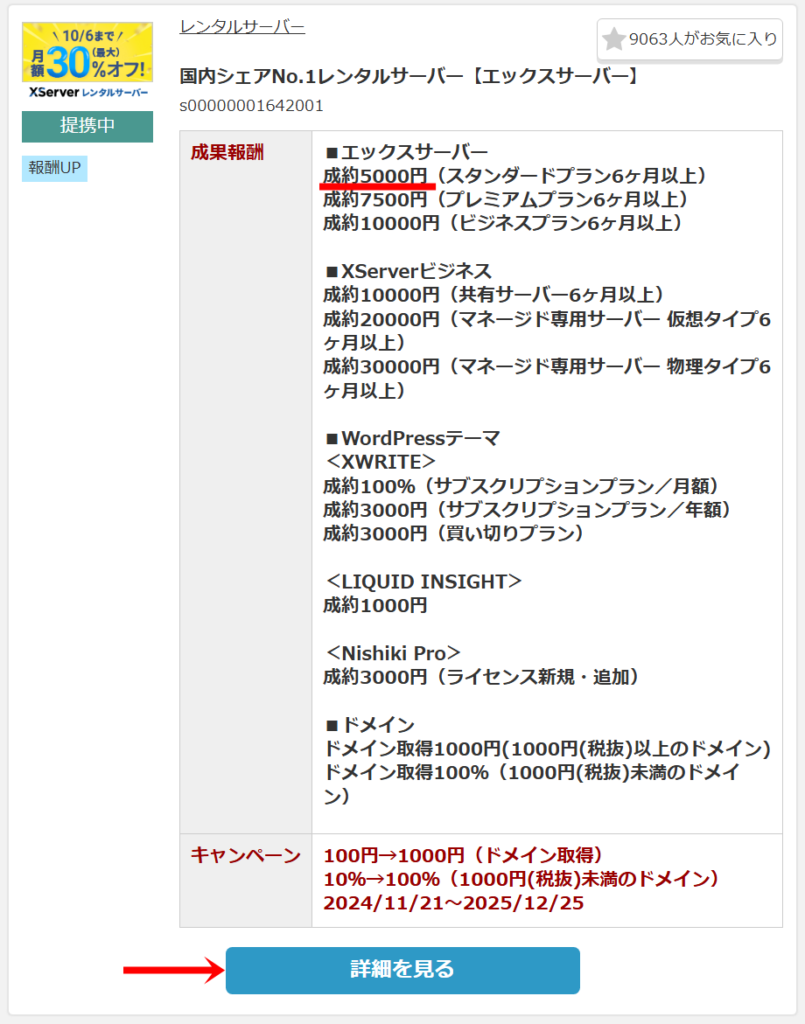Click 成約20000円 マネージド専用サーバー 仮想タイプ line

click(x=547, y=330)
